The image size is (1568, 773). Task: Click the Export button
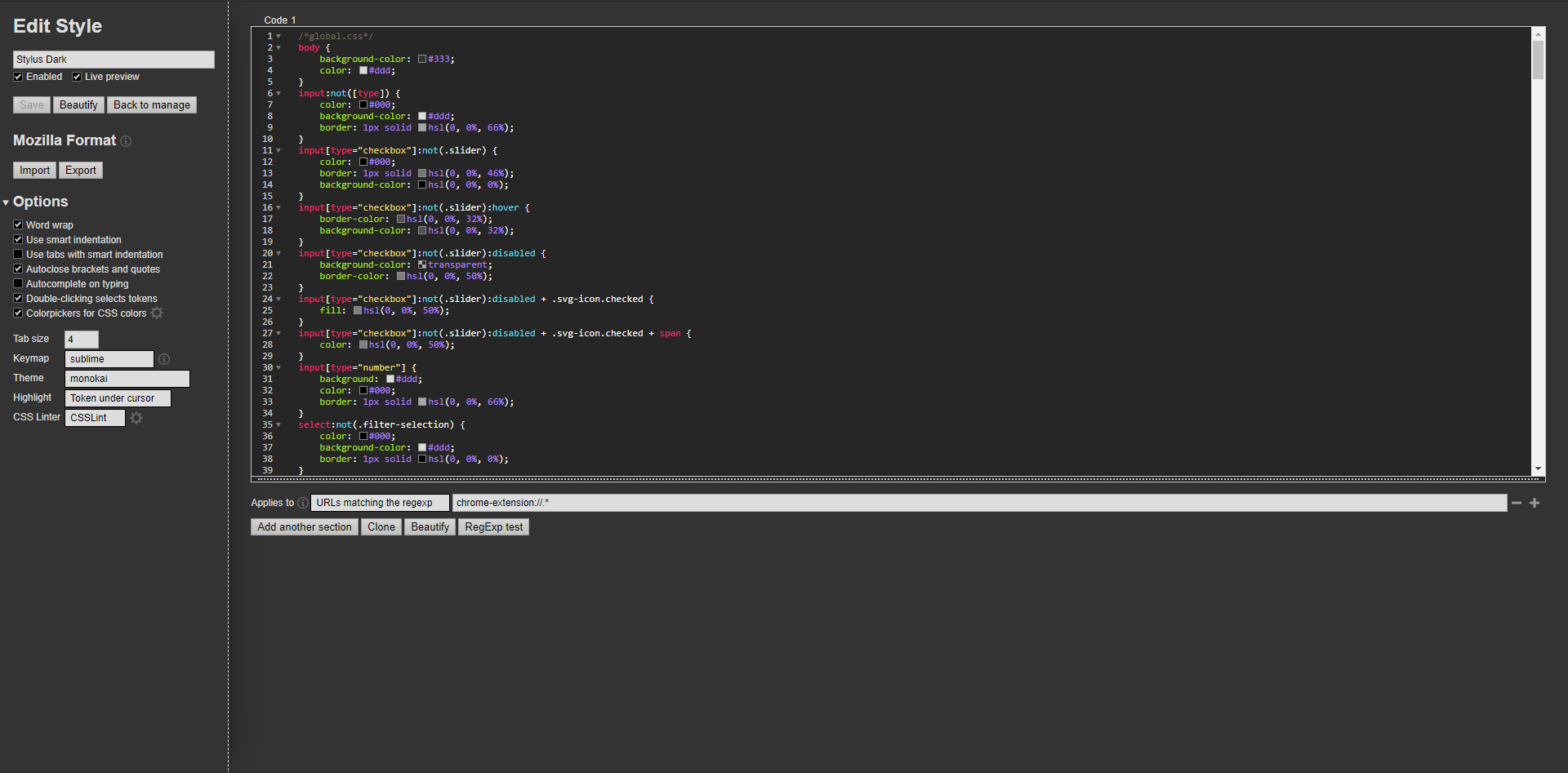(81, 171)
